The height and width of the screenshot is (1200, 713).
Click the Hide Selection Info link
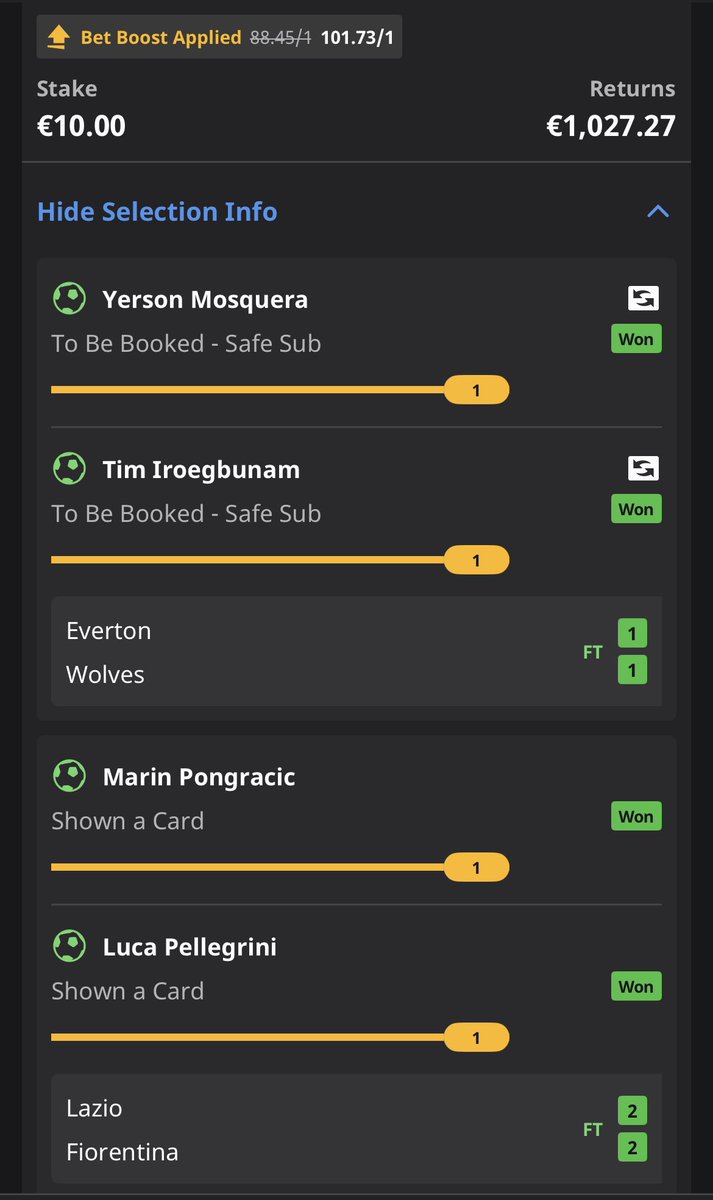[157, 212]
